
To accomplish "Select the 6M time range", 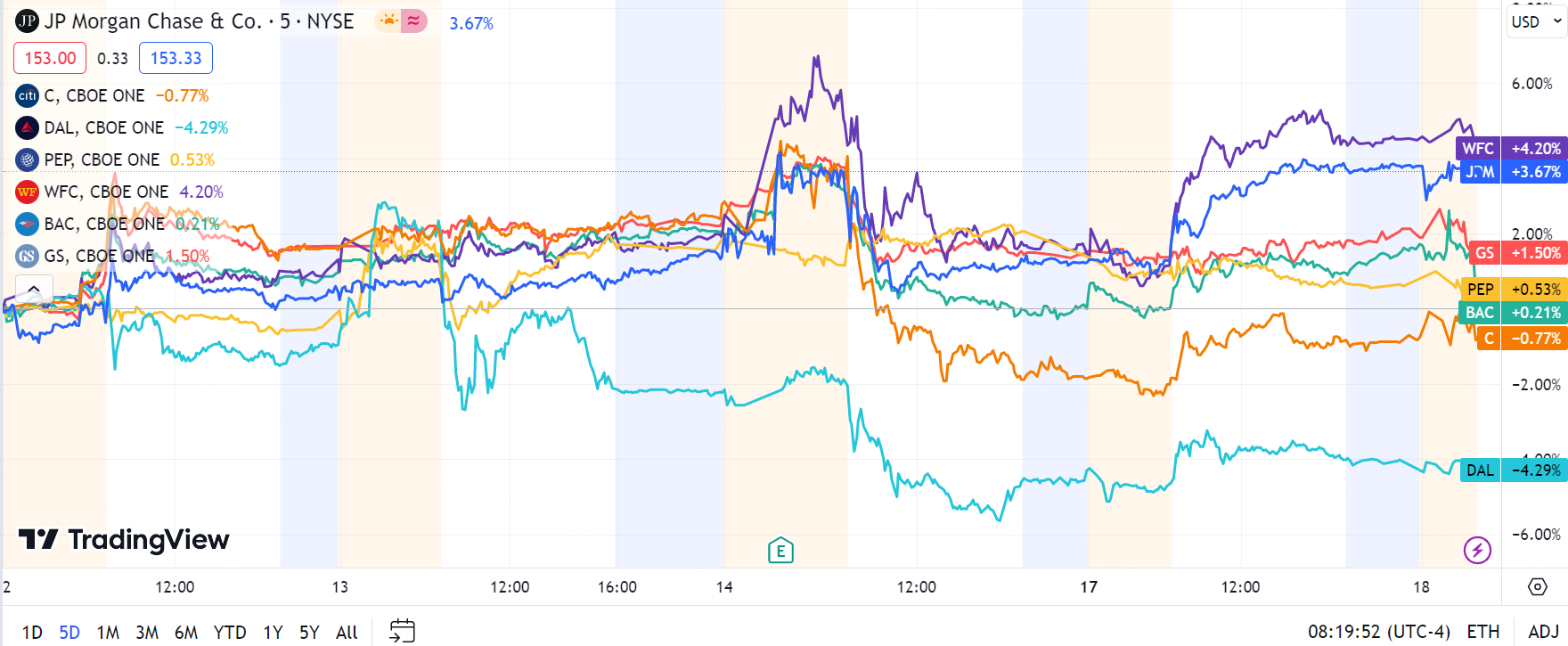I will pos(186,632).
